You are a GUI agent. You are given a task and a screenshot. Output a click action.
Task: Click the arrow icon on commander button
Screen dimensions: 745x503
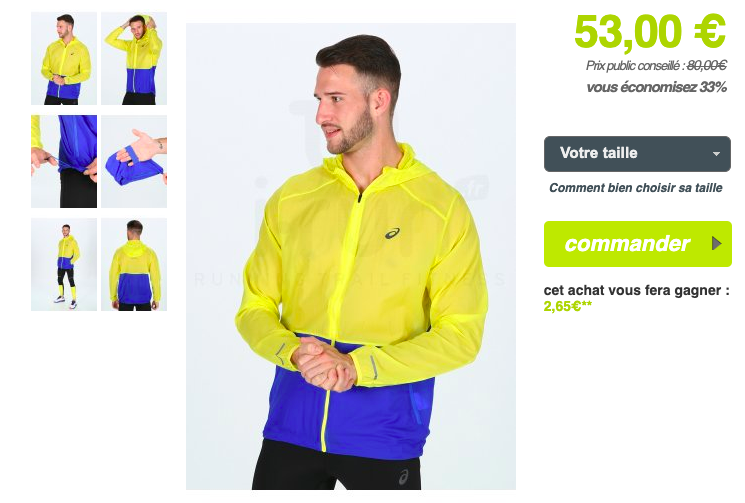coord(716,244)
